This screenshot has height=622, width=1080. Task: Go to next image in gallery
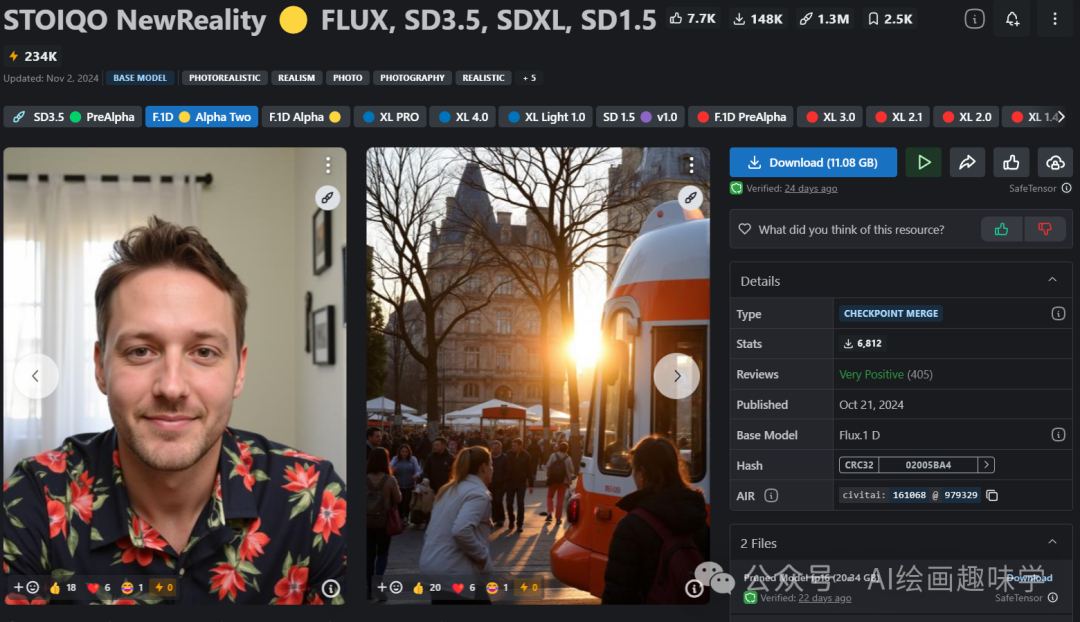click(x=676, y=375)
